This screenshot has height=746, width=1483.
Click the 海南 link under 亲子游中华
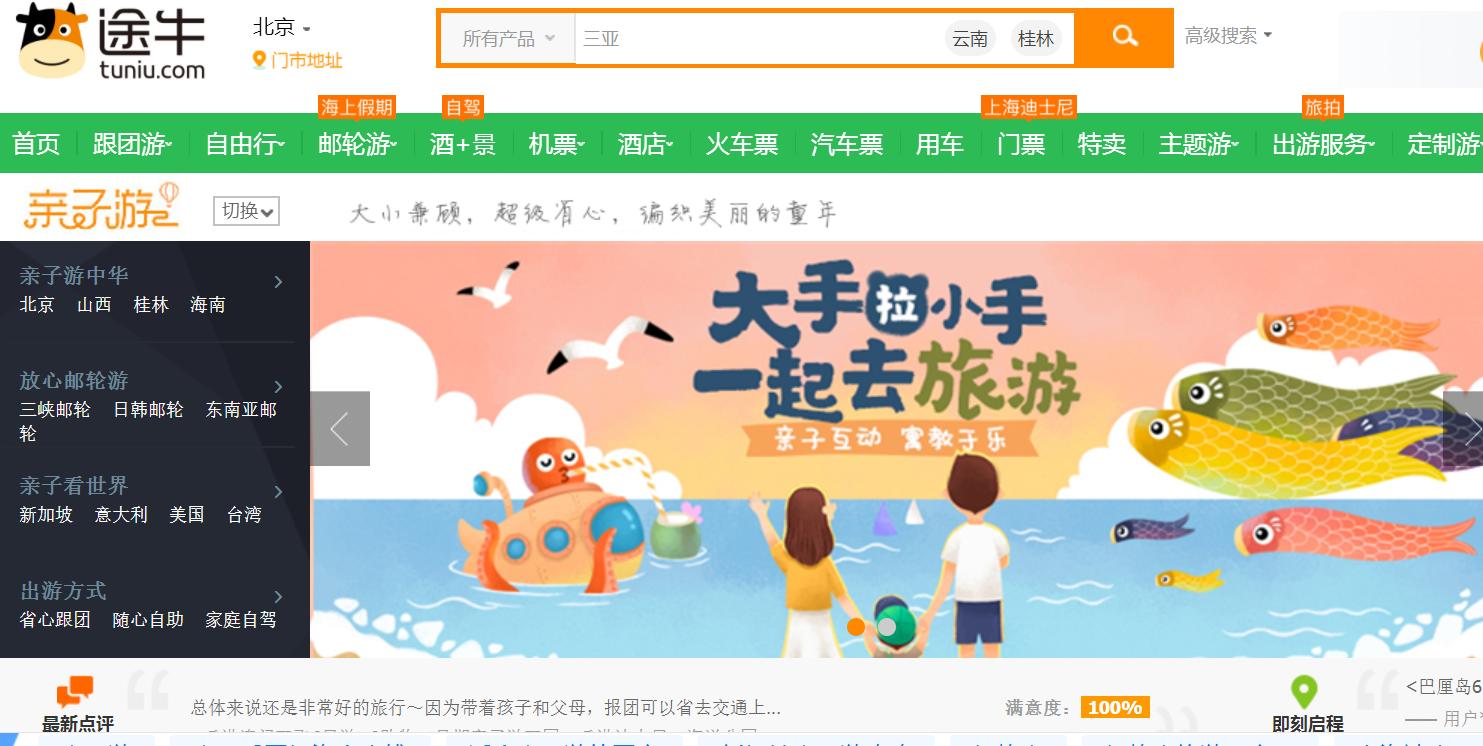coord(208,305)
